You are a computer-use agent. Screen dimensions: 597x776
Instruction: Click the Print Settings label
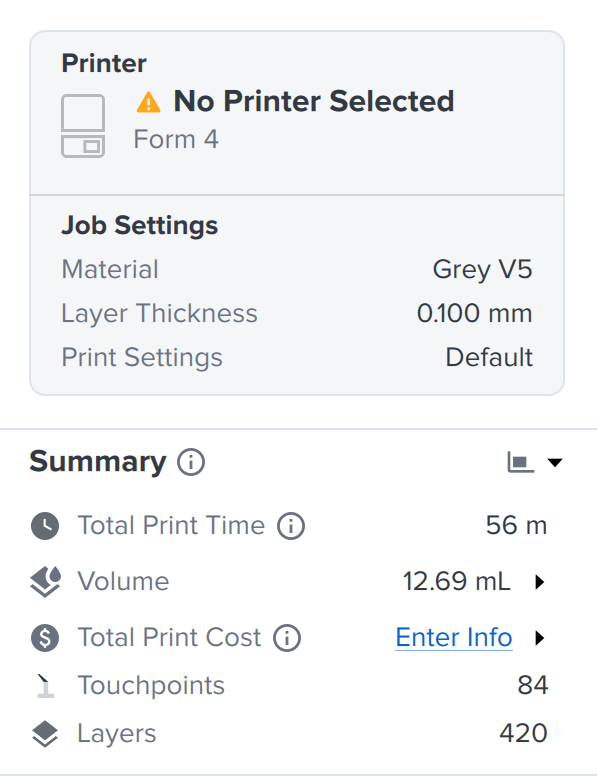142,357
